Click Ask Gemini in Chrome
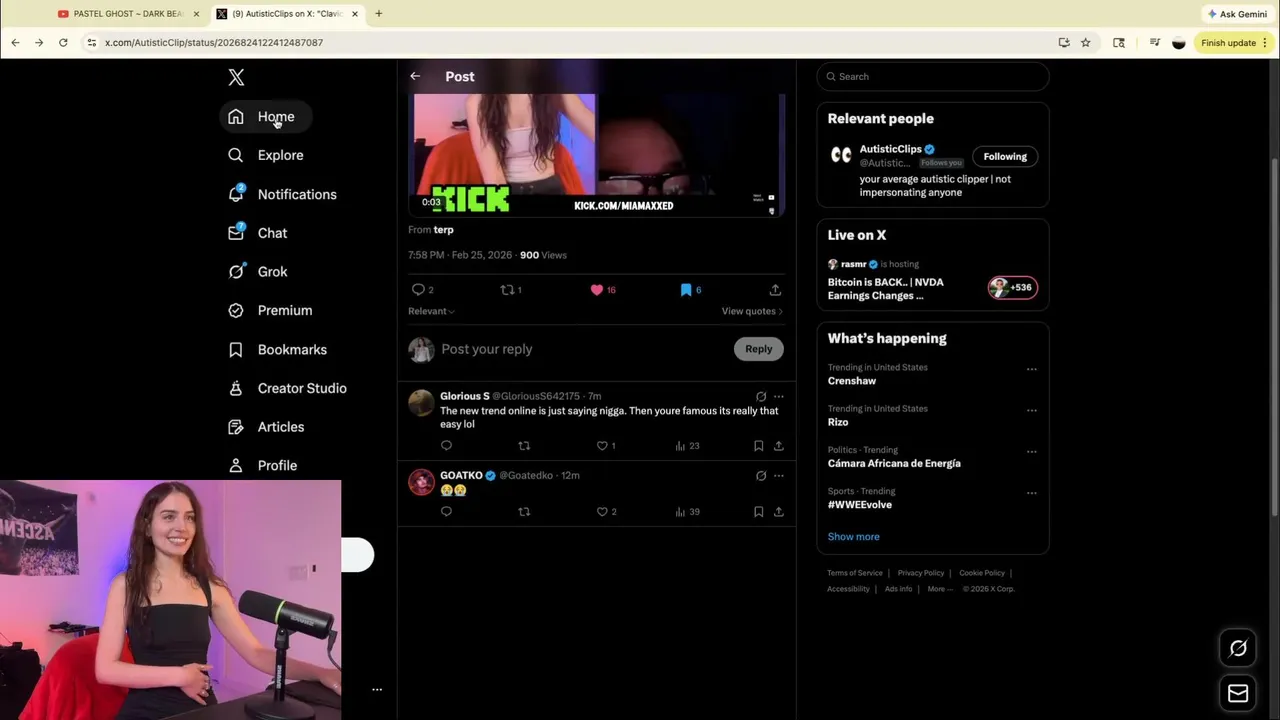1280x720 pixels. point(1238,14)
